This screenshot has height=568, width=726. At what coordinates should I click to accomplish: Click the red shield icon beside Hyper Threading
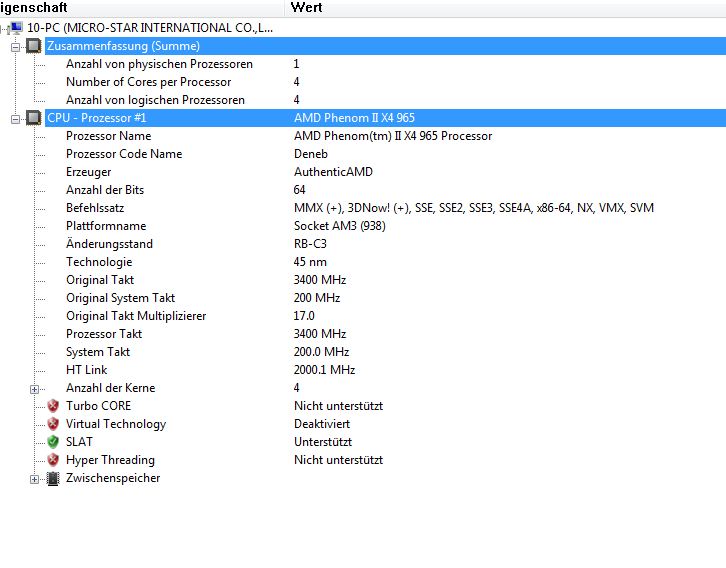(x=53, y=460)
